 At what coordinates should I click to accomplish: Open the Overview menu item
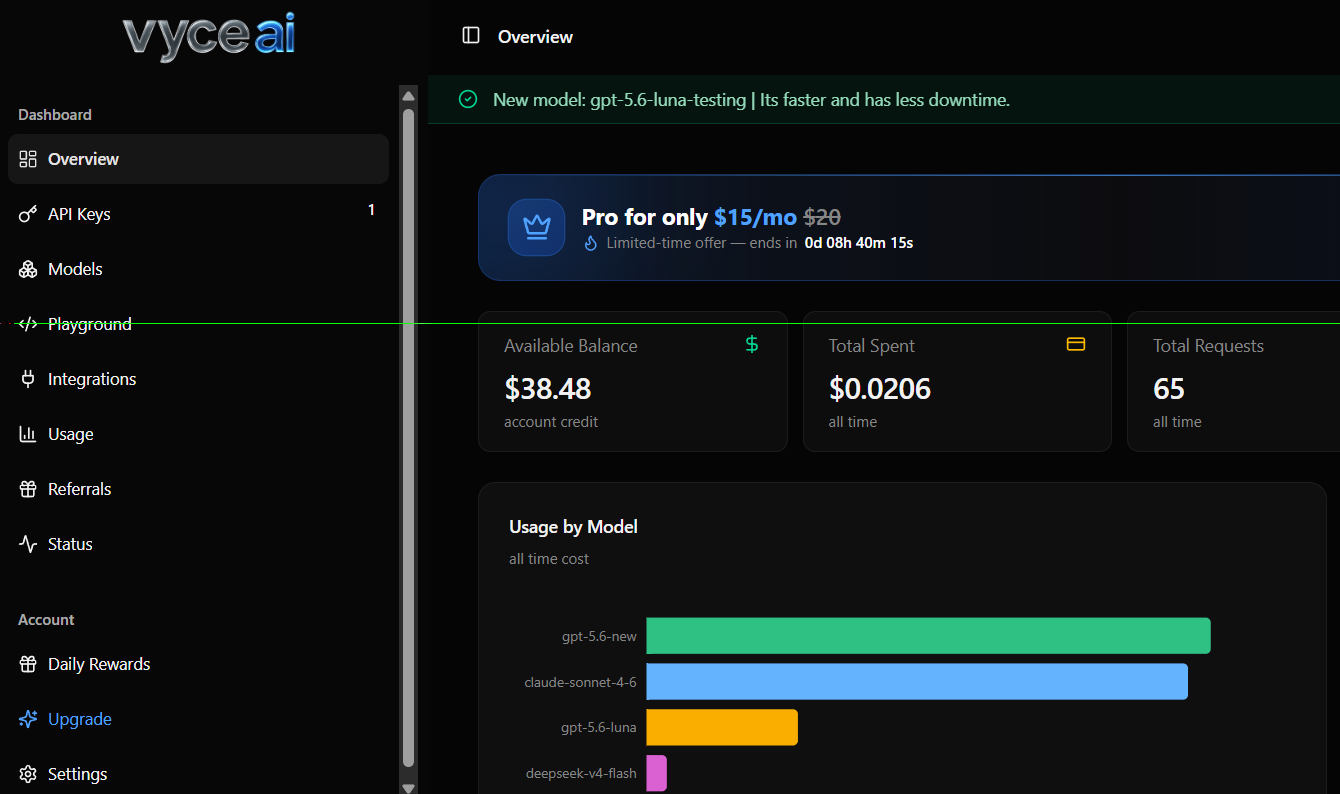click(x=198, y=159)
